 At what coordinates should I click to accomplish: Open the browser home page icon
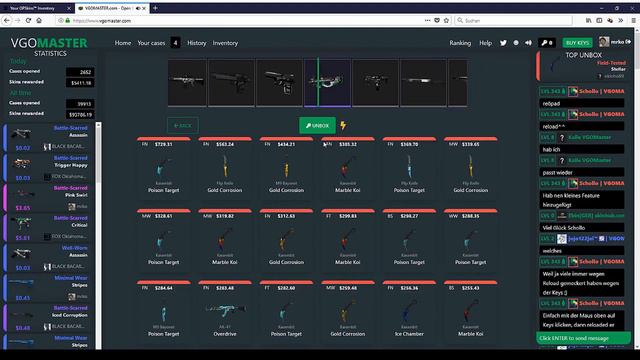pyautogui.click(x=39, y=20)
